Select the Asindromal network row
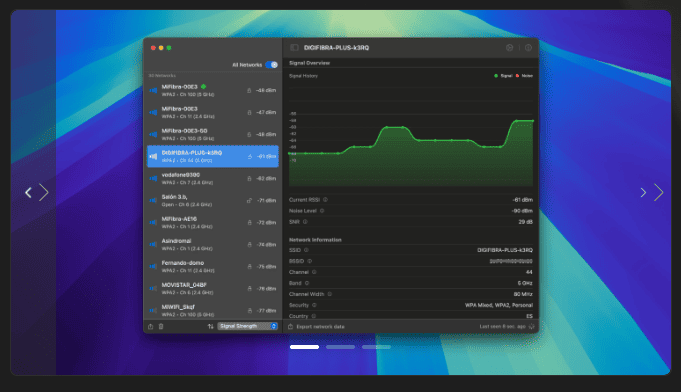 [213, 244]
